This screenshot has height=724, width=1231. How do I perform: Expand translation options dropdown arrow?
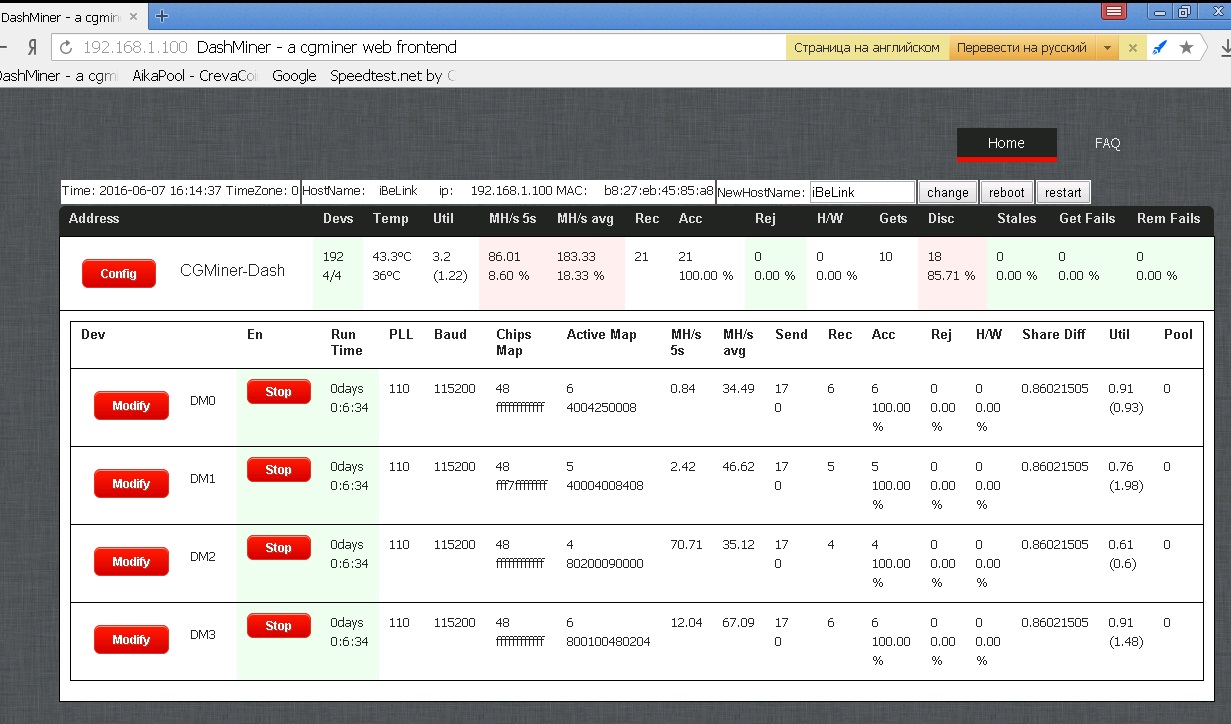click(1108, 48)
